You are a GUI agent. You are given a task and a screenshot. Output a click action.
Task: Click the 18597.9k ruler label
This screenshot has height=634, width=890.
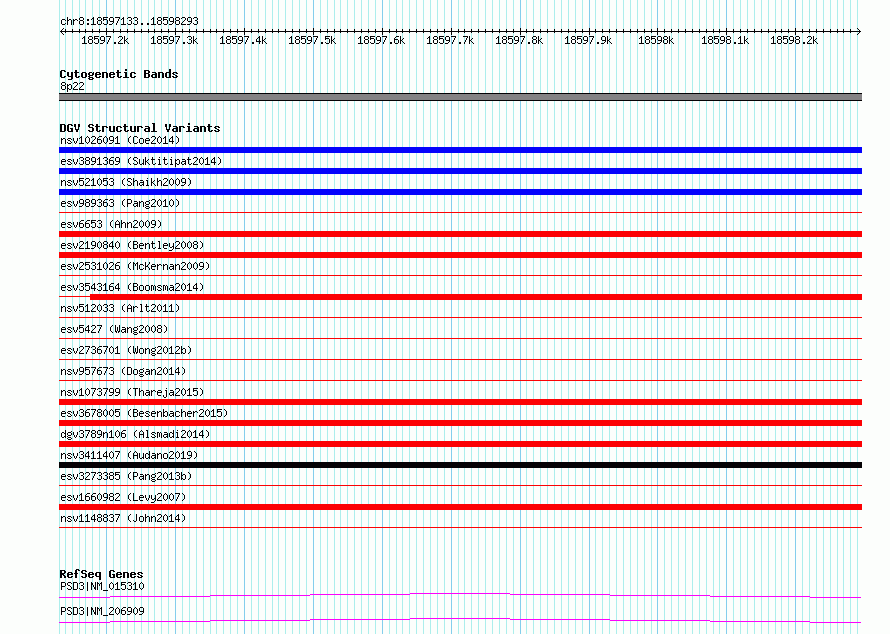588,40
